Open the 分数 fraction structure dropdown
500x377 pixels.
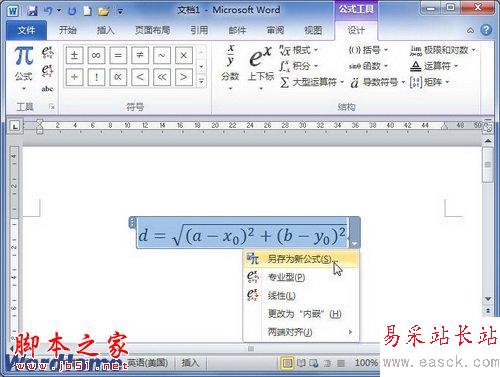coord(230,68)
